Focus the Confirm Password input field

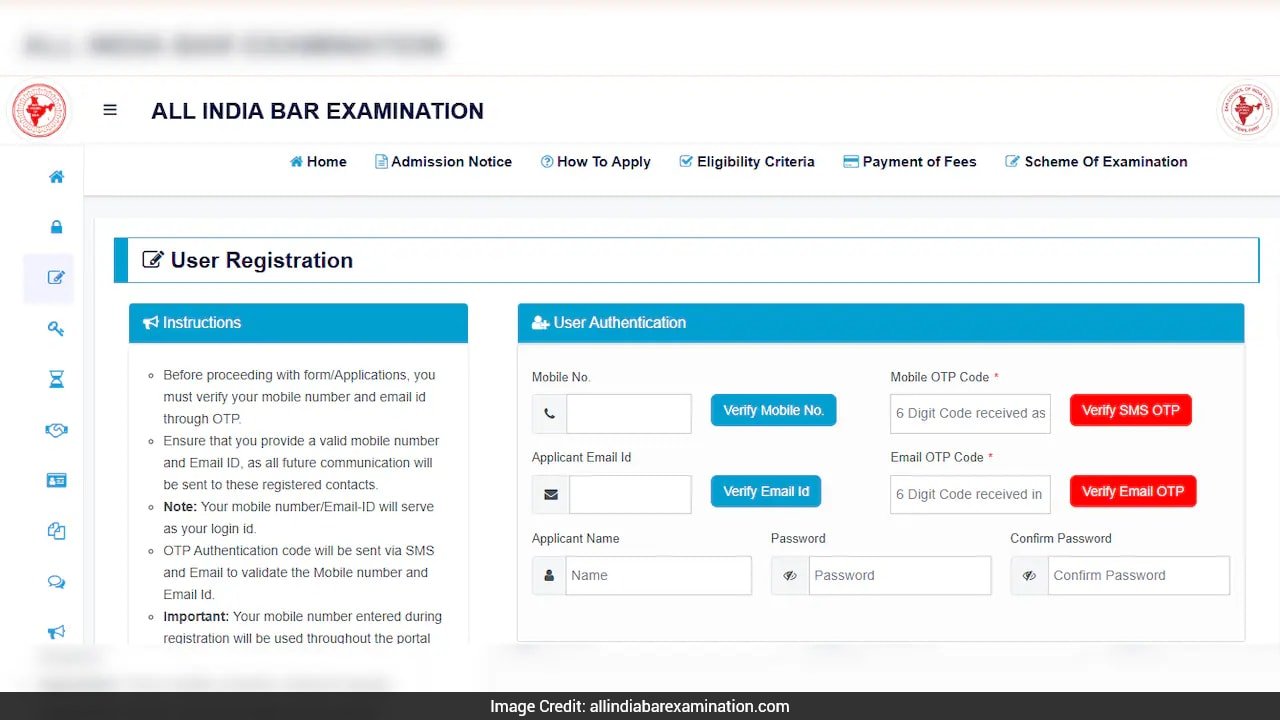(1139, 576)
